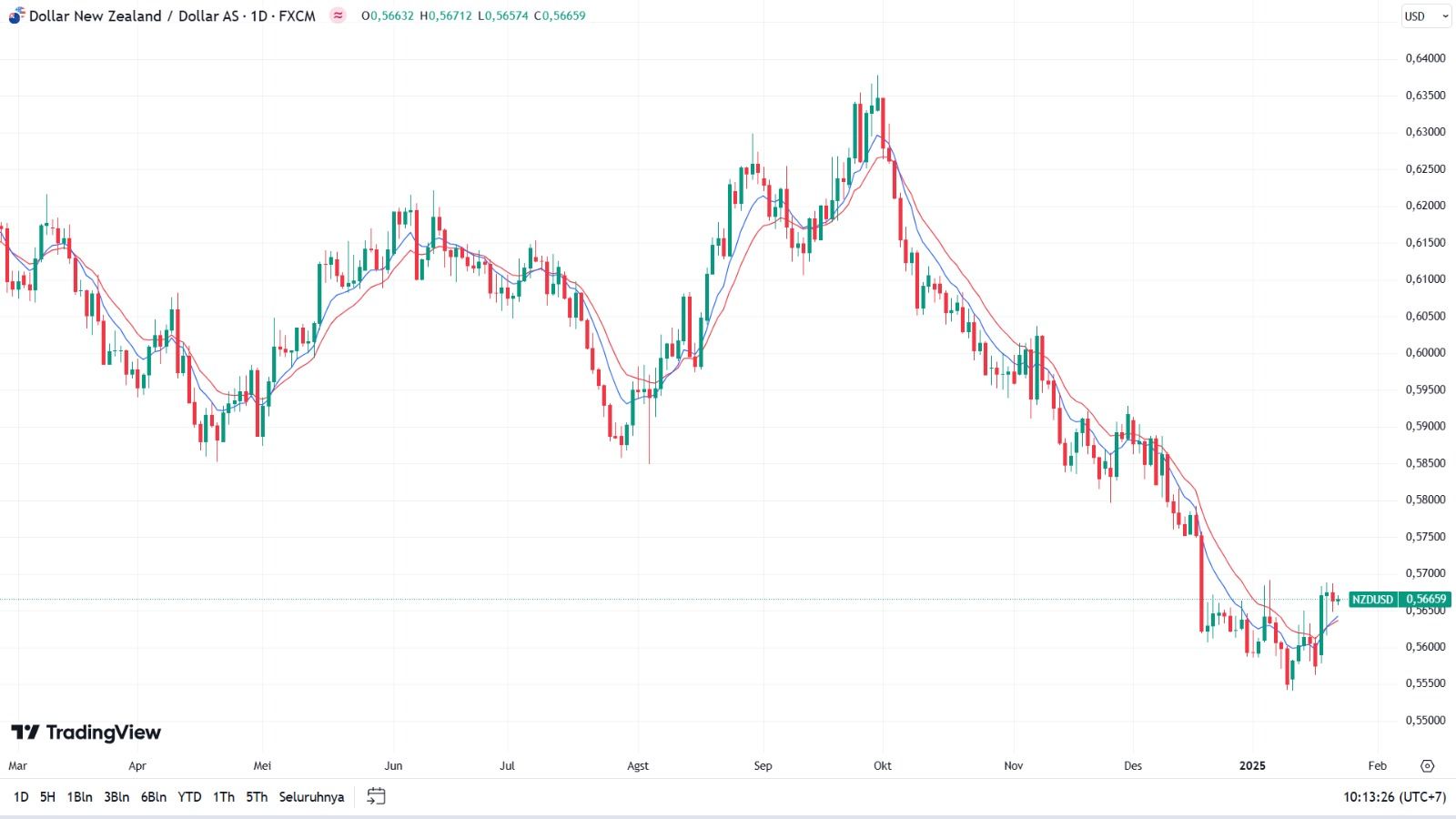Viewport: 1456px width, 819px height.
Task: Switch to the 1Bln range
Action: pyautogui.click(x=79, y=796)
